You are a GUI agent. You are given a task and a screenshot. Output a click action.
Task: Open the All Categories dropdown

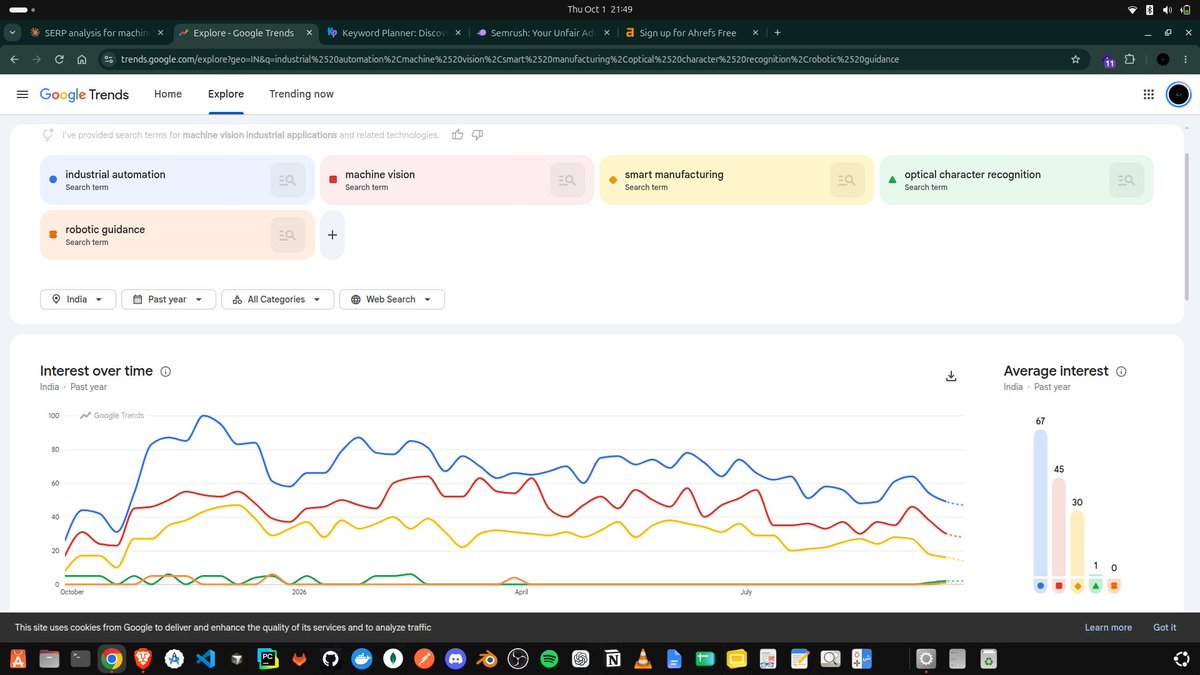coord(277,299)
